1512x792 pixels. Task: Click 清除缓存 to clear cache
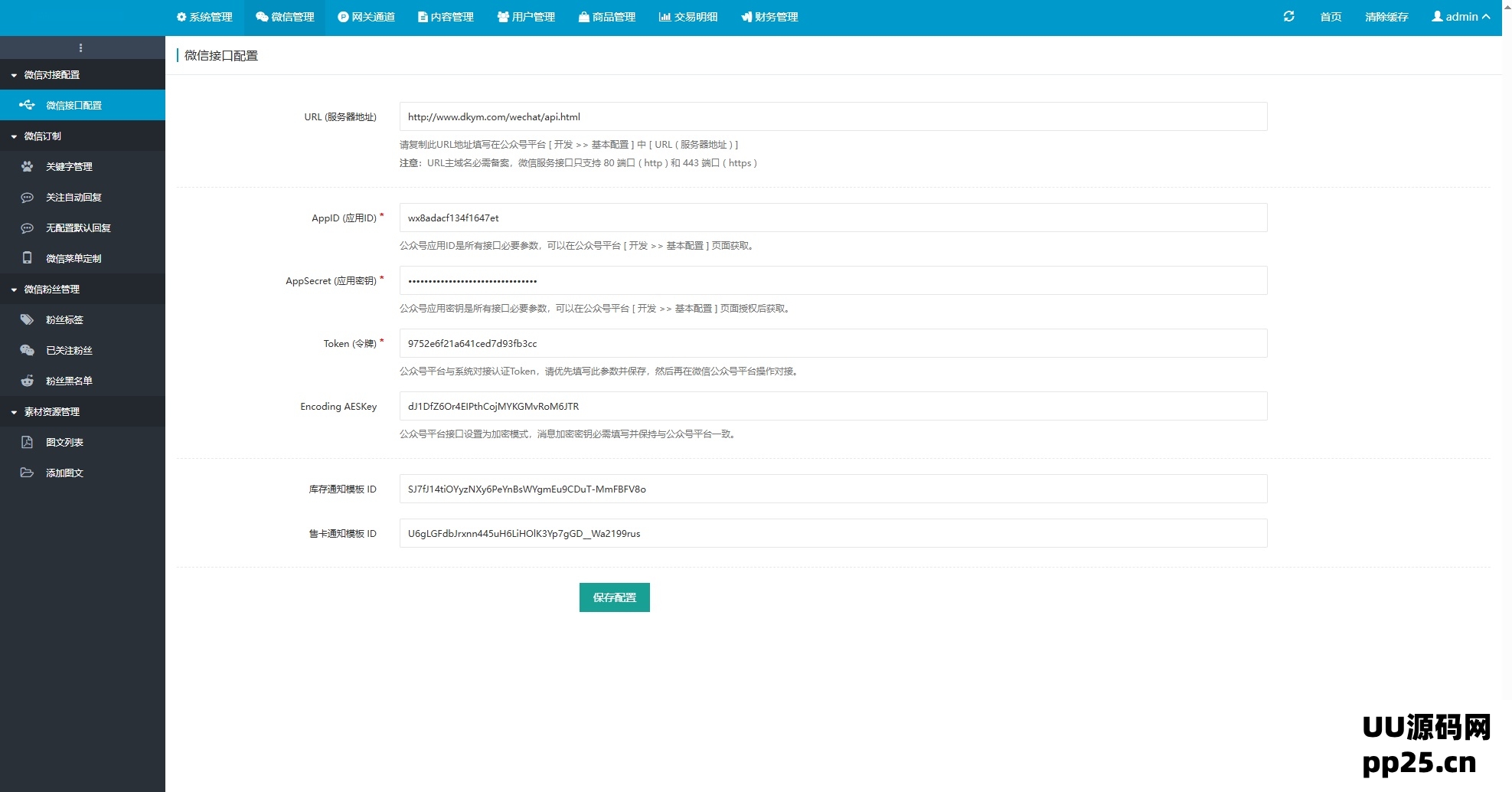tap(1386, 16)
